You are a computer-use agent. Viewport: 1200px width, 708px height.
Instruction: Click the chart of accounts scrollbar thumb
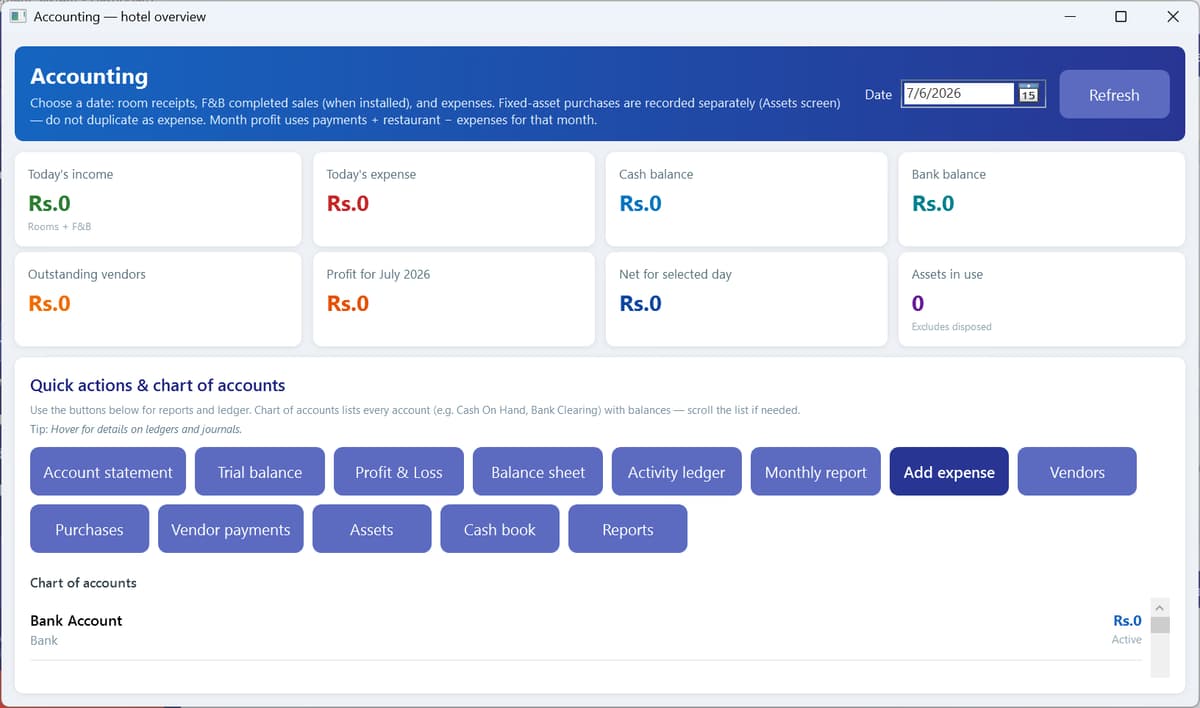(x=1160, y=625)
